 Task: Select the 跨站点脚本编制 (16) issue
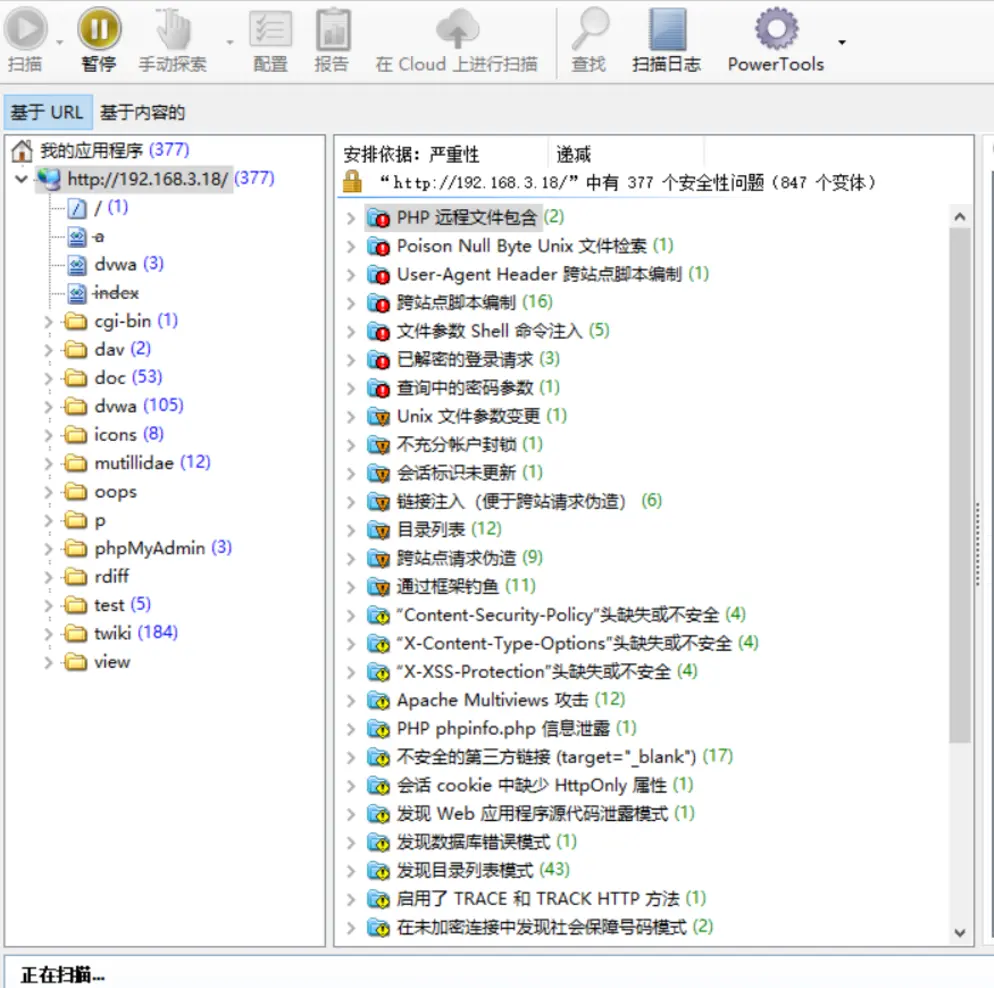point(474,302)
